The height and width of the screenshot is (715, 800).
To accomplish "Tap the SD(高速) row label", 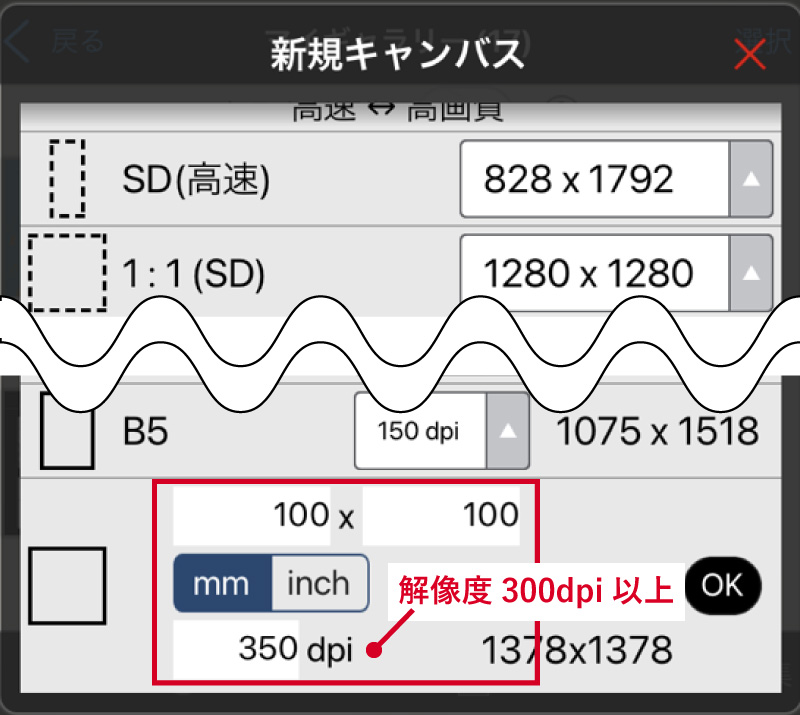I will 197,180.
